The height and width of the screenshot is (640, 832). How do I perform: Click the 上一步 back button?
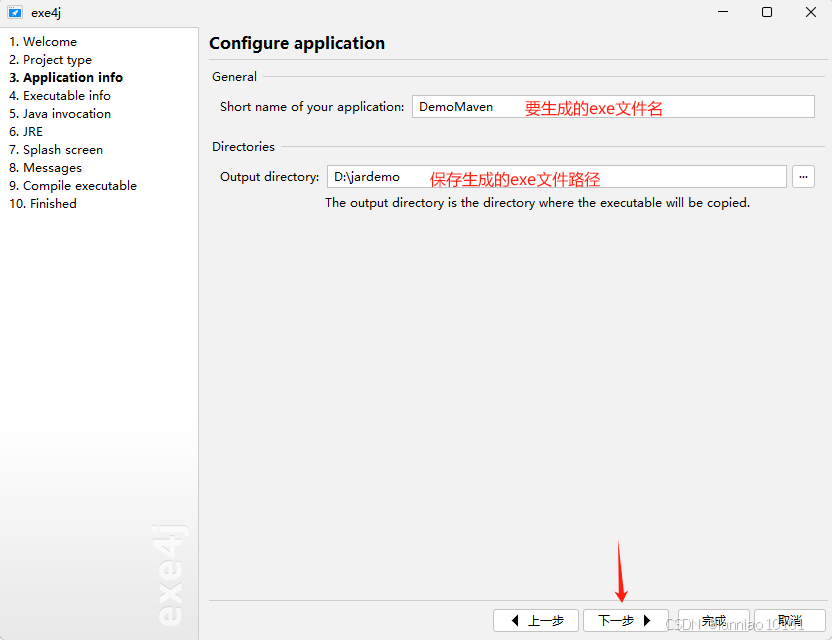click(536, 620)
